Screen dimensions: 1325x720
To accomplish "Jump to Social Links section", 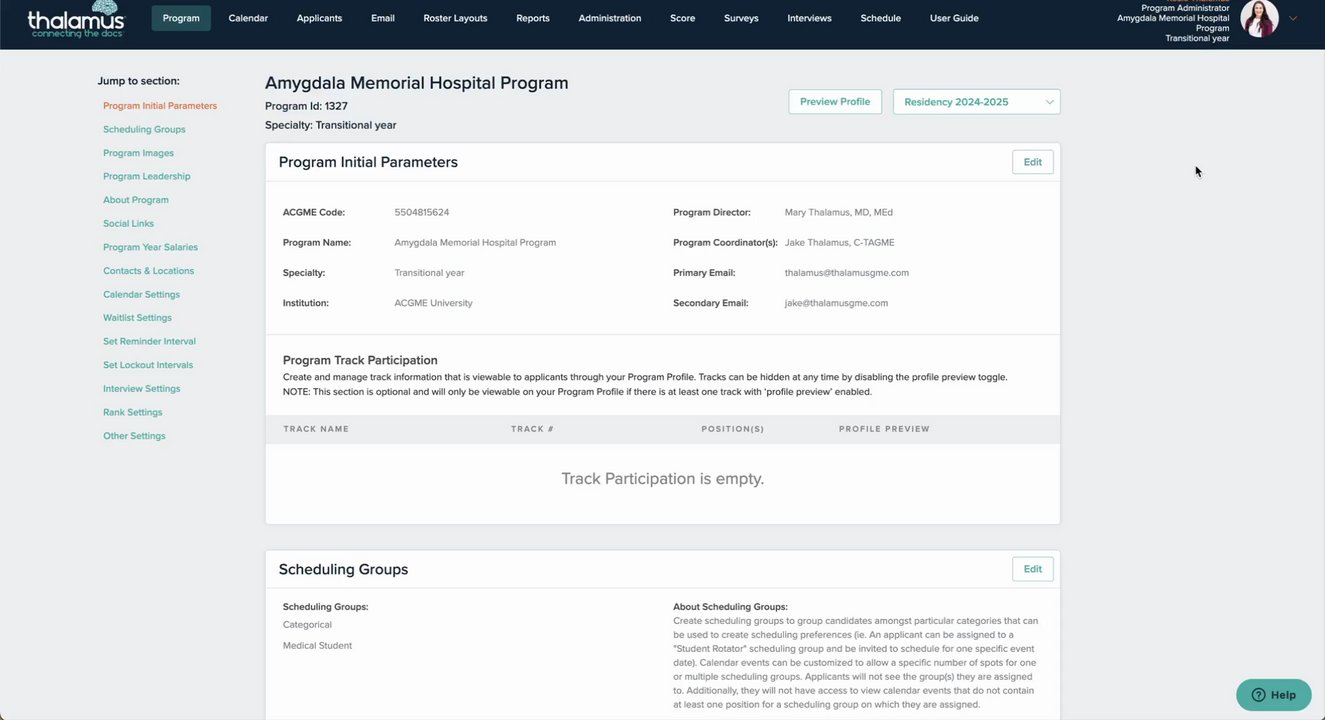I will [x=128, y=224].
